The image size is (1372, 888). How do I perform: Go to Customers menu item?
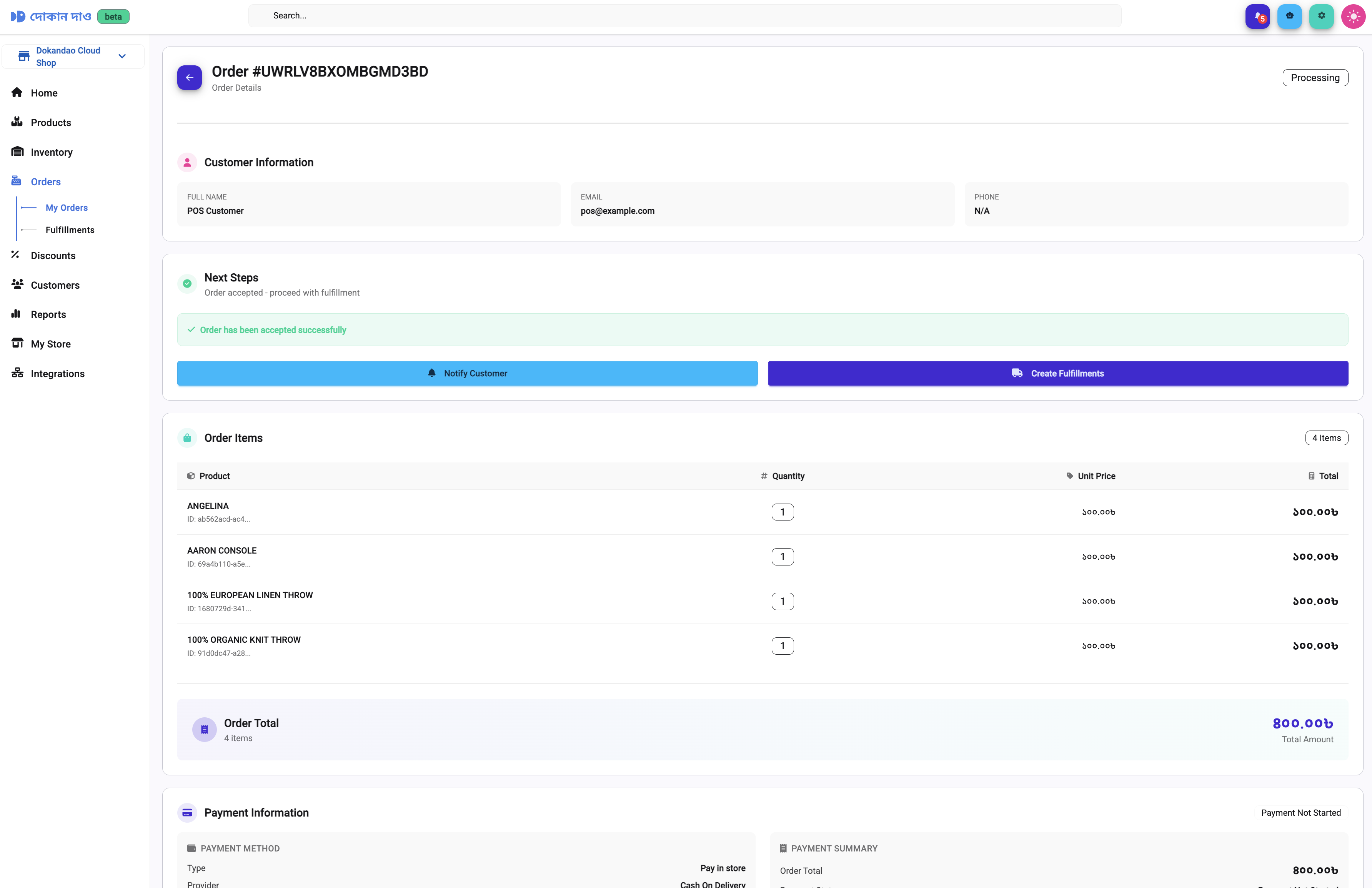point(55,285)
